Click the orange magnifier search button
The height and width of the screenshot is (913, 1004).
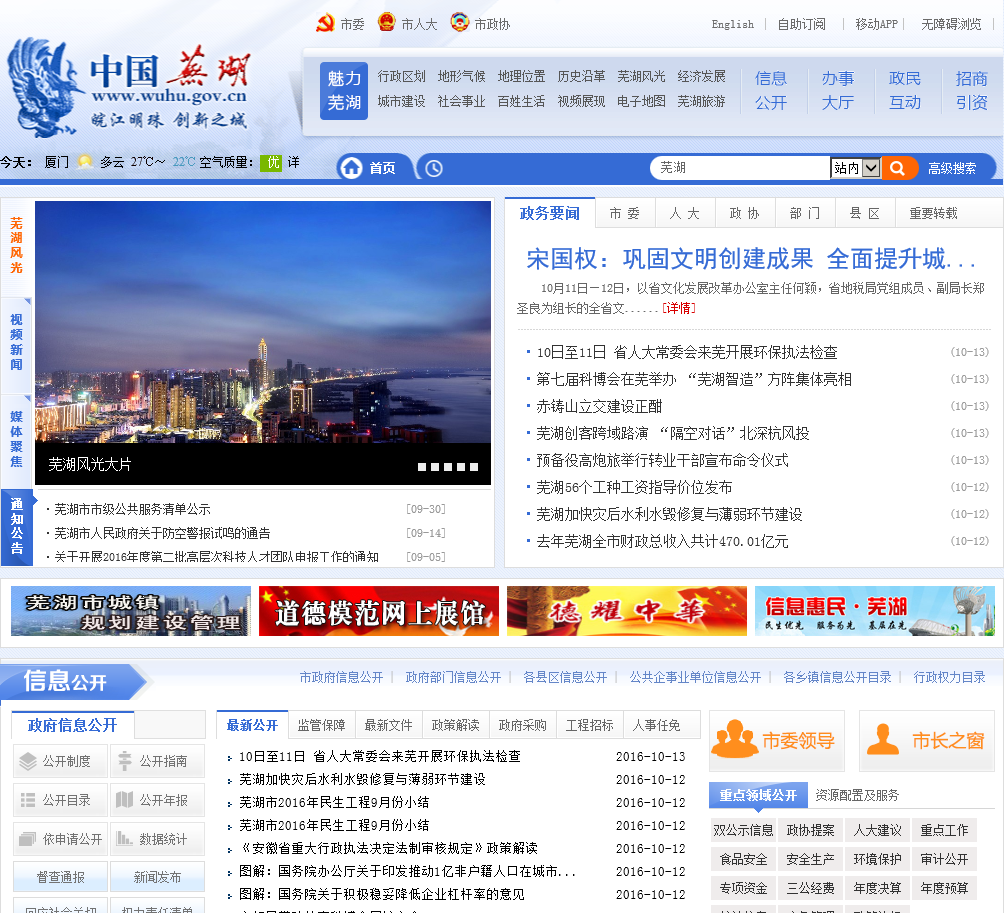897,168
